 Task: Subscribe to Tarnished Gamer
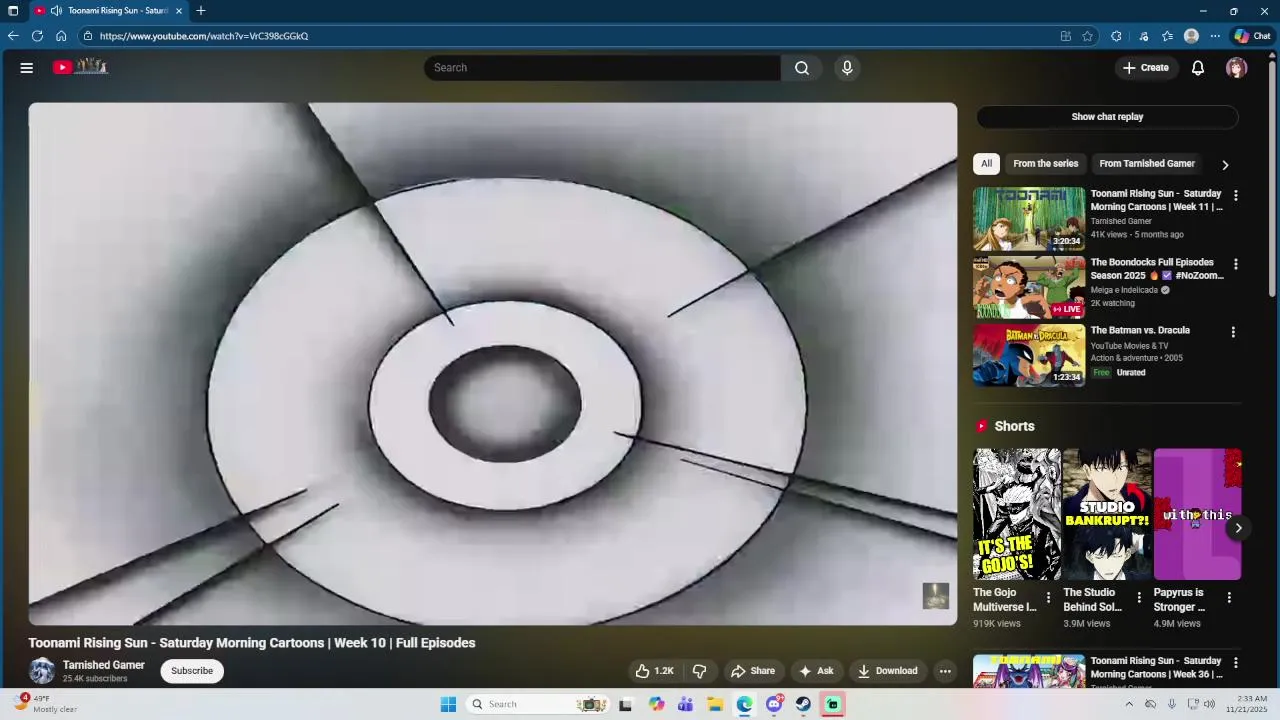192,671
